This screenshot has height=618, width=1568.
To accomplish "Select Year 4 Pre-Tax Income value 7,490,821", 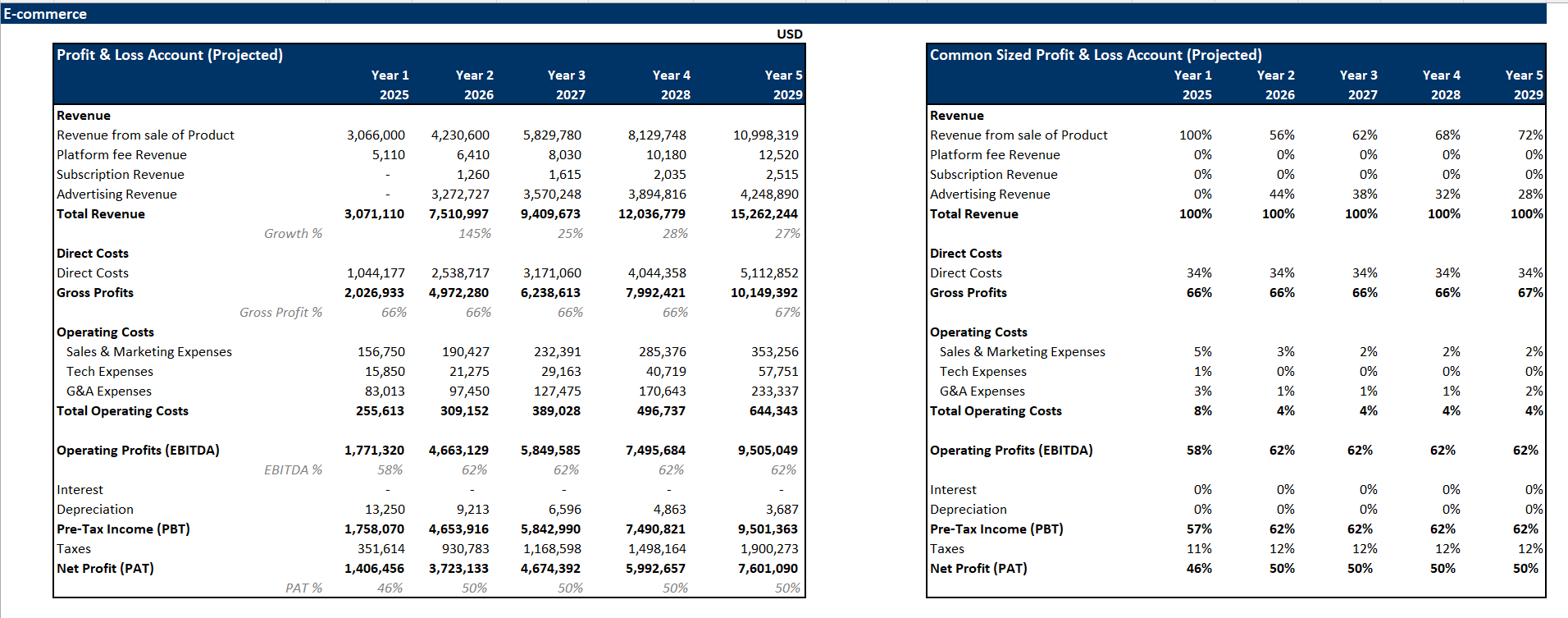I will click(x=655, y=529).
